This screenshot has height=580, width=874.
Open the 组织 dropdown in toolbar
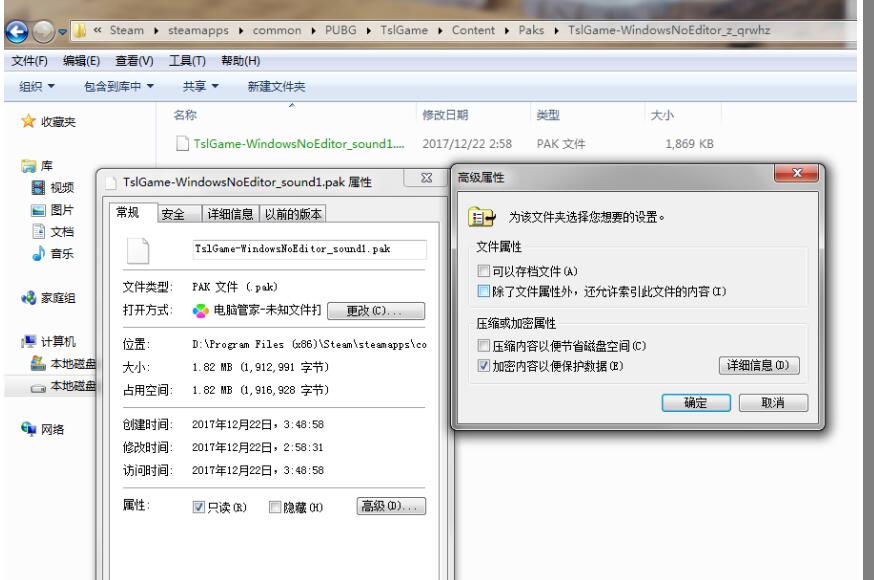[x=37, y=86]
